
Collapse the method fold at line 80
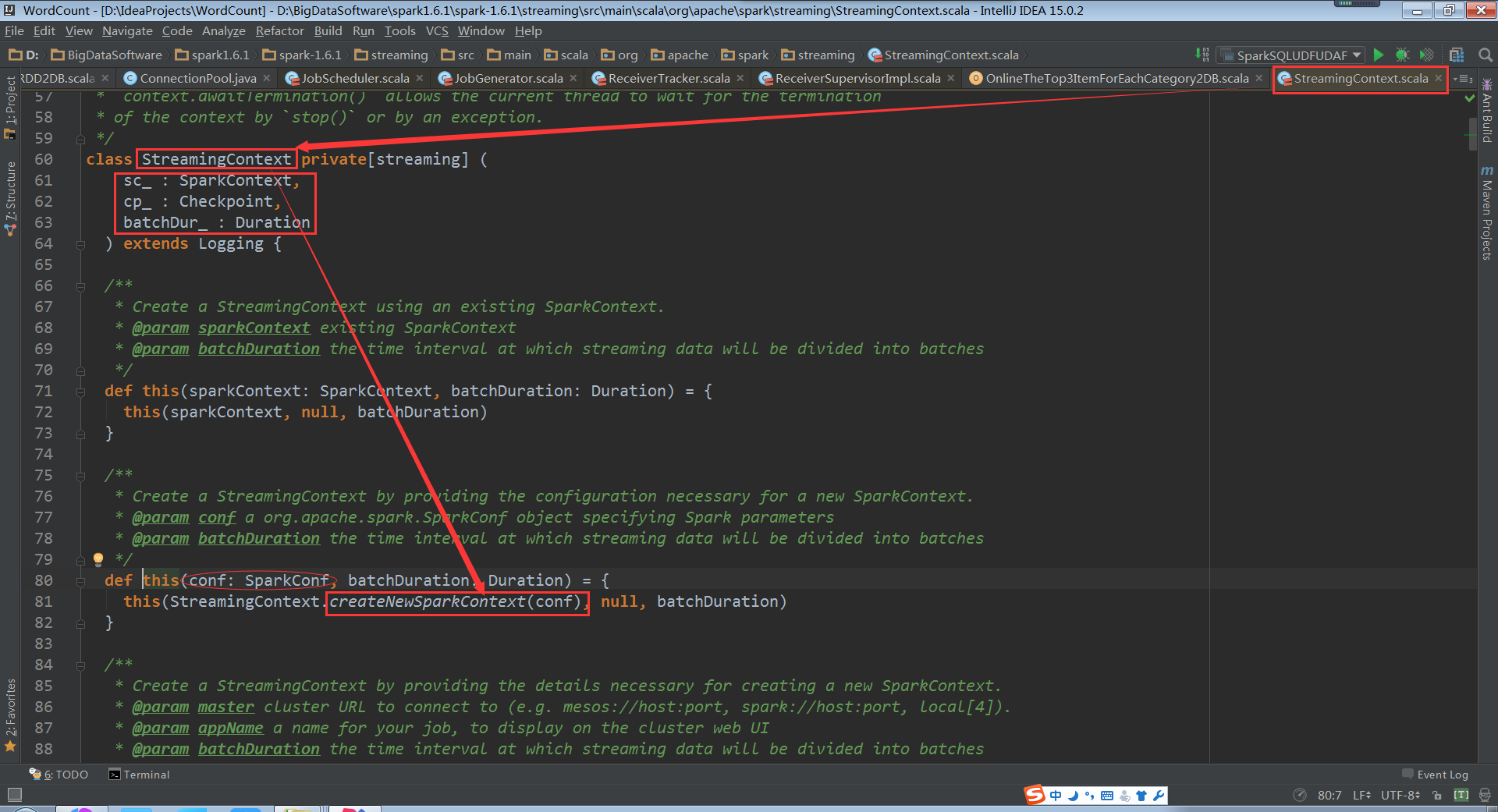pyautogui.click(x=80, y=581)
